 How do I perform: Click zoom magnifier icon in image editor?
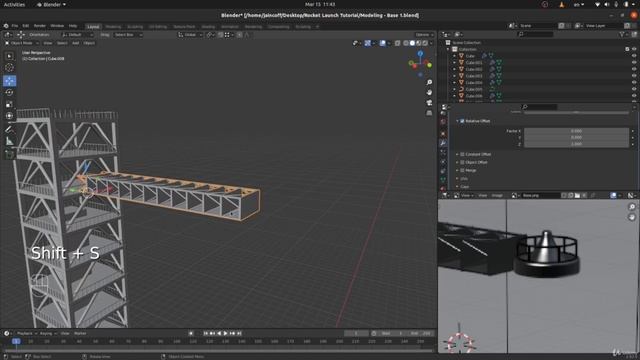coord(632,207)
